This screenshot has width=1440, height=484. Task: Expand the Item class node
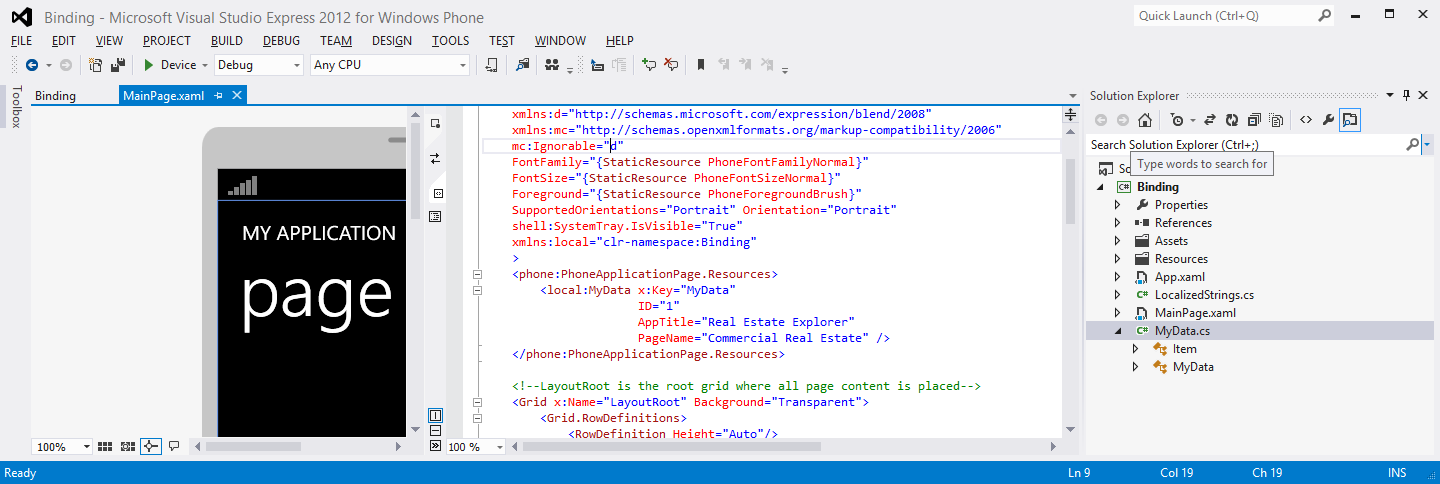pyautogui.click(x=1136, y=349)
